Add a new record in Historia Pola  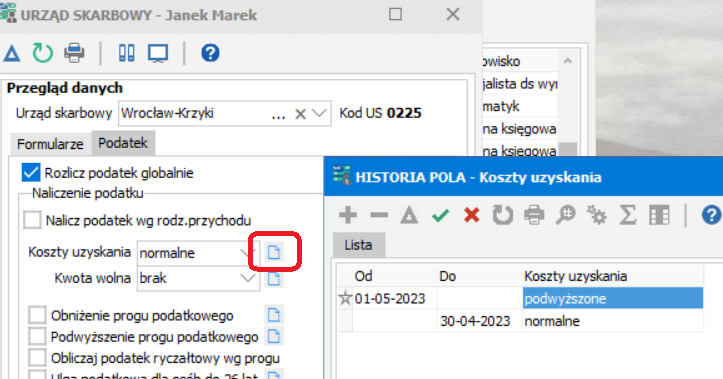pos(348,215)
